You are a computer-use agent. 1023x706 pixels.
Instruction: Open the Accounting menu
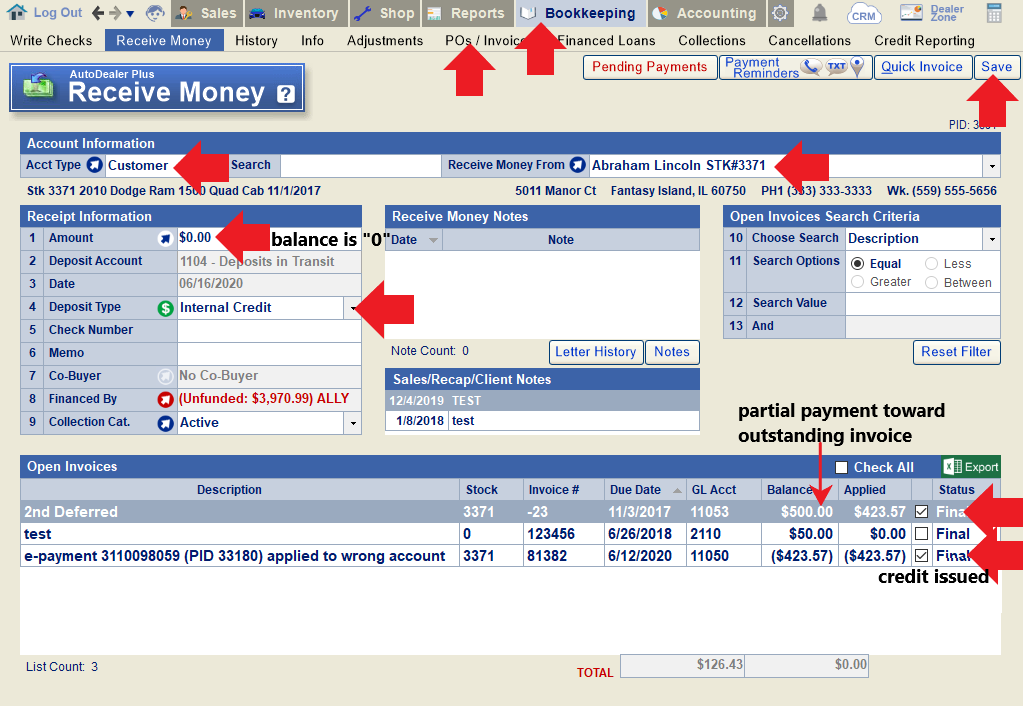[x=706, y=13]
